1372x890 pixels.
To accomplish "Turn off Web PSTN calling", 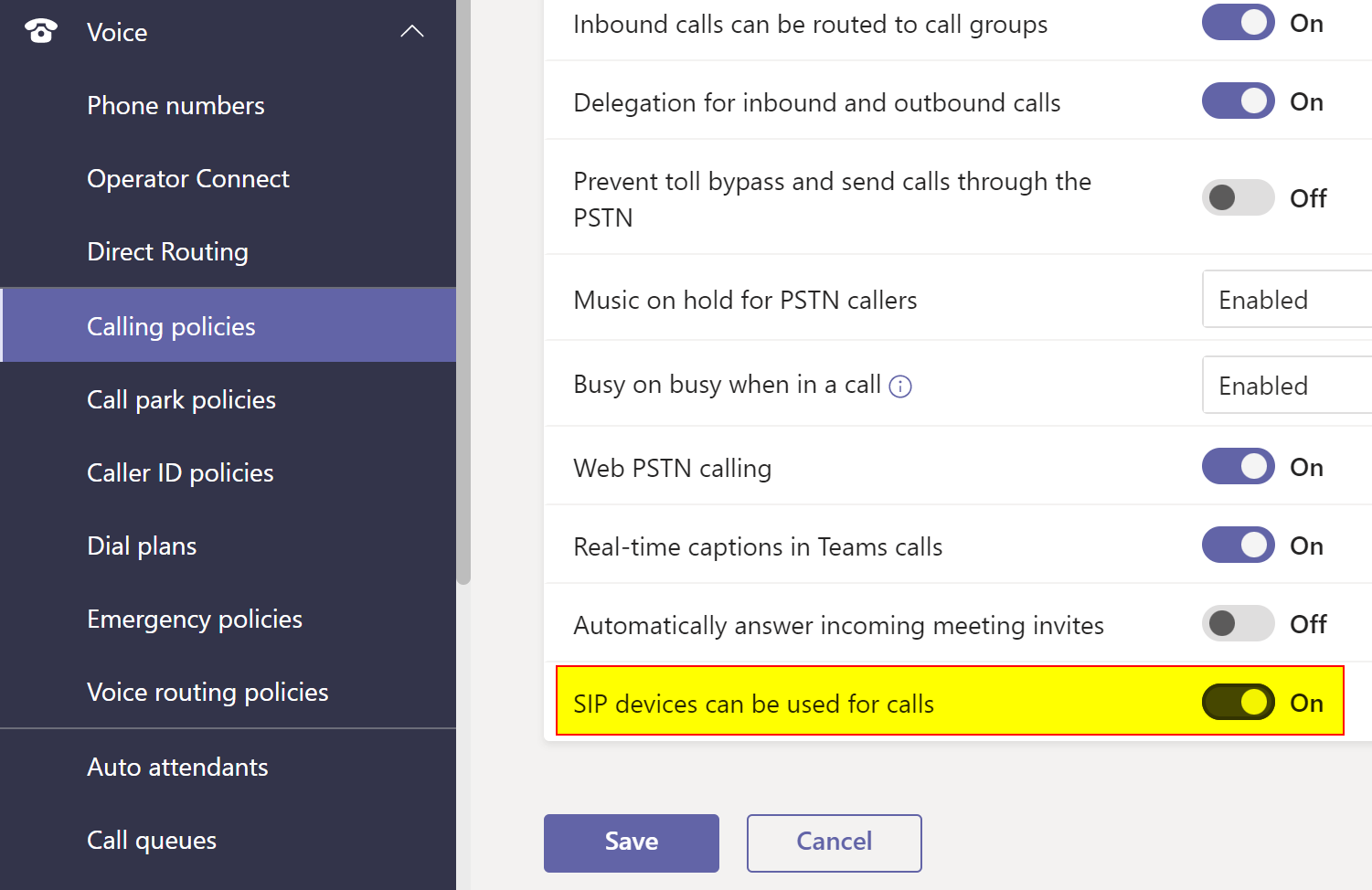I will [x=1238, y=467].
